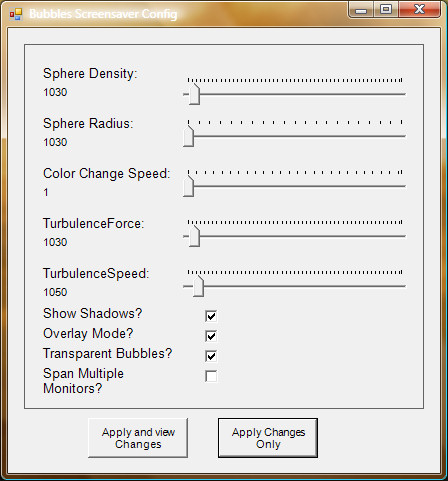Click the far right of TurbulenceSpeed track

(x=402, y=286)
